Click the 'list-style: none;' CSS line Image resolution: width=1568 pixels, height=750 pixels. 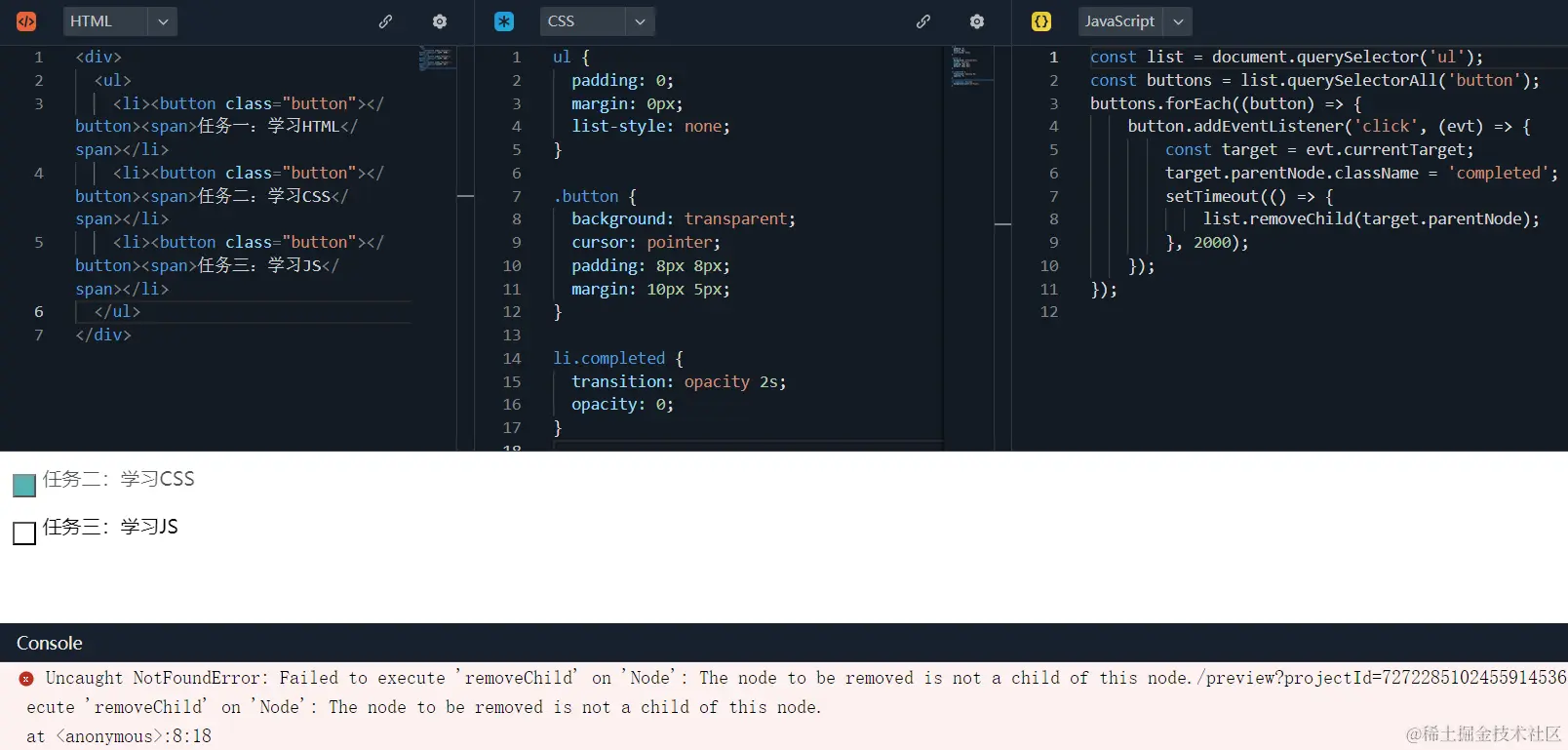(x=650, y=127)
